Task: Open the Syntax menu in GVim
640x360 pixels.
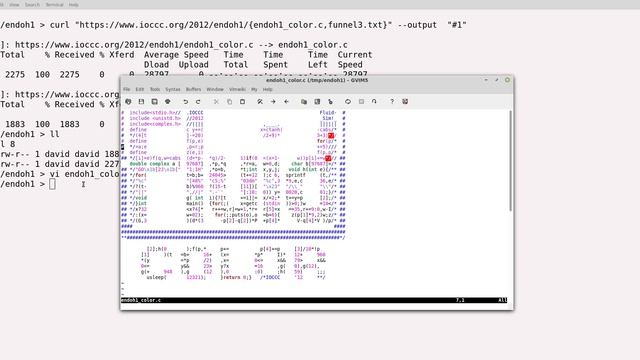Action: click(x=173, y=89)
